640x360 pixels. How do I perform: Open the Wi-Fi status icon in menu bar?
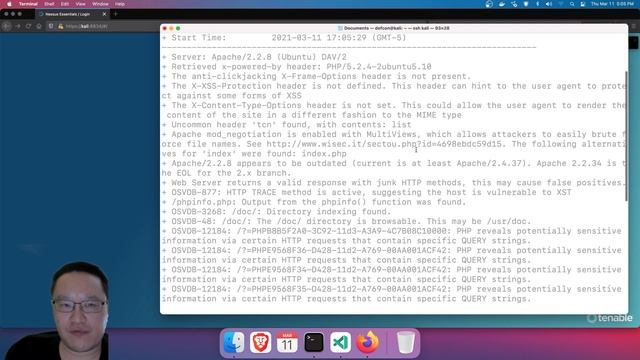(x=560, y=4)
